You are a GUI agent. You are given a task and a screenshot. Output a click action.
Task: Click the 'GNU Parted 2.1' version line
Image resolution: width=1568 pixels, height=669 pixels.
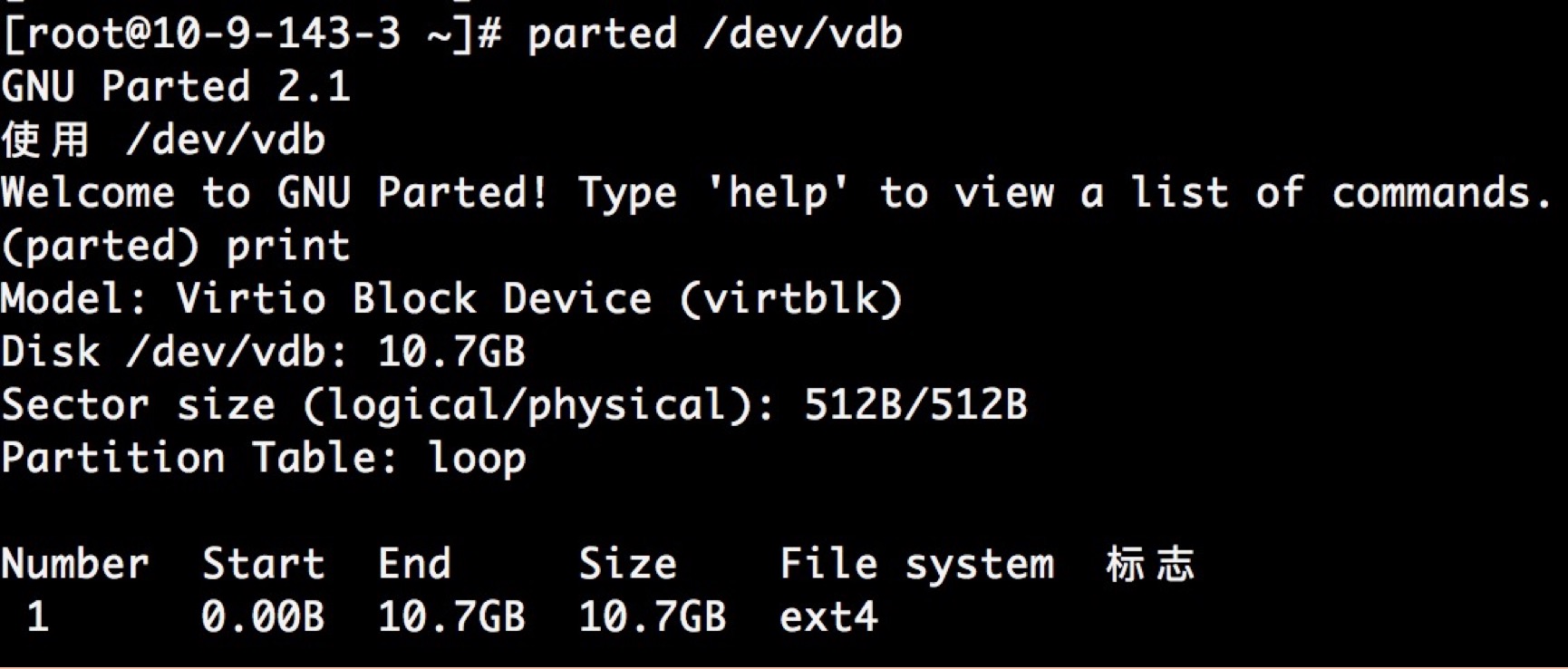click(176, 87)
